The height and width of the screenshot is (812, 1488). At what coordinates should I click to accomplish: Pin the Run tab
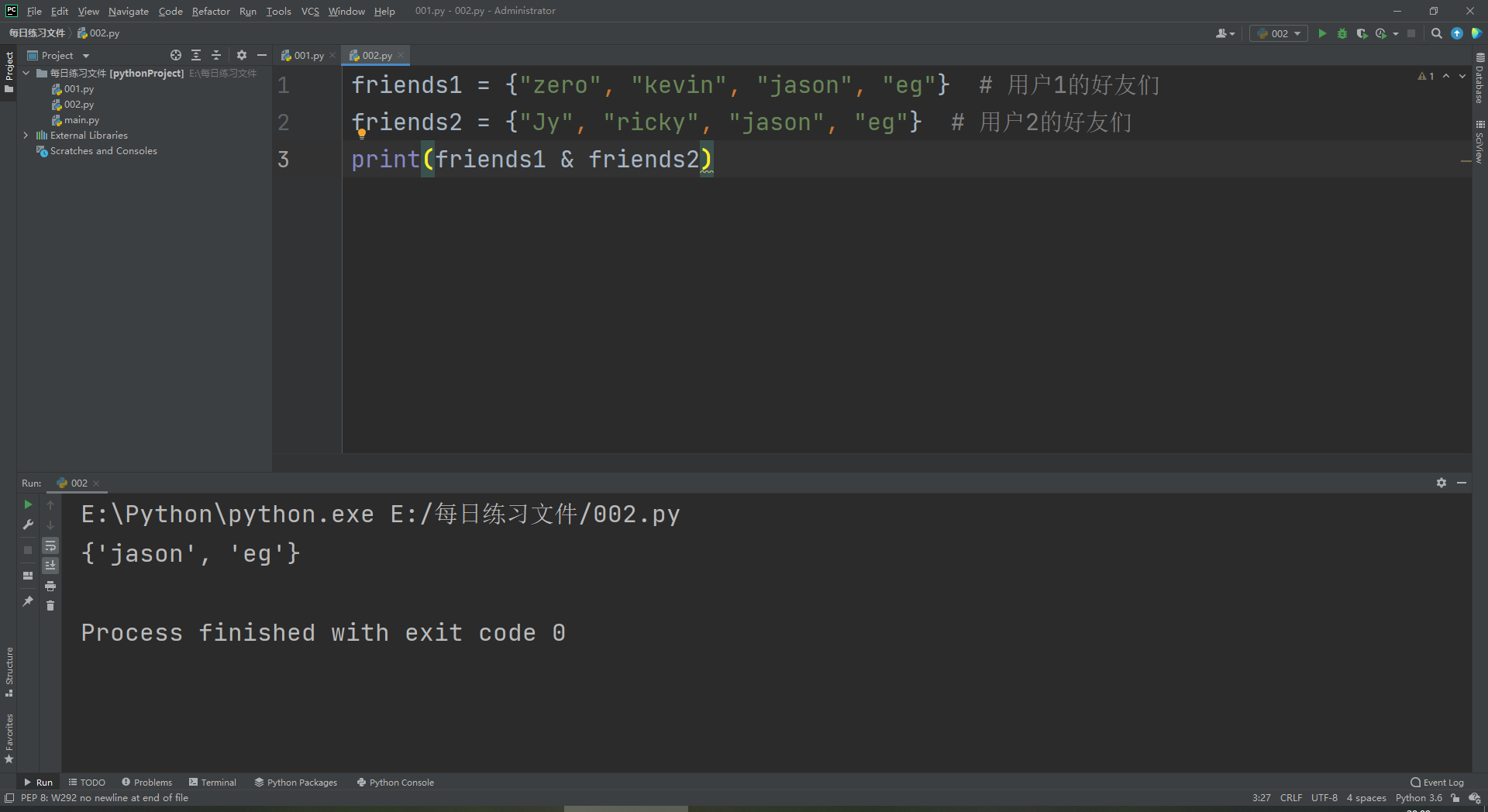pos(28,600)
